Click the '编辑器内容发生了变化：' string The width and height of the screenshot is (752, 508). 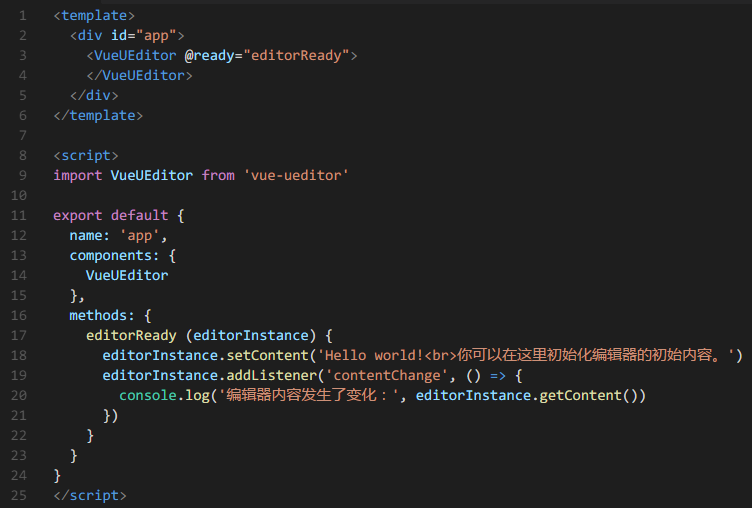tap(308, 395)
